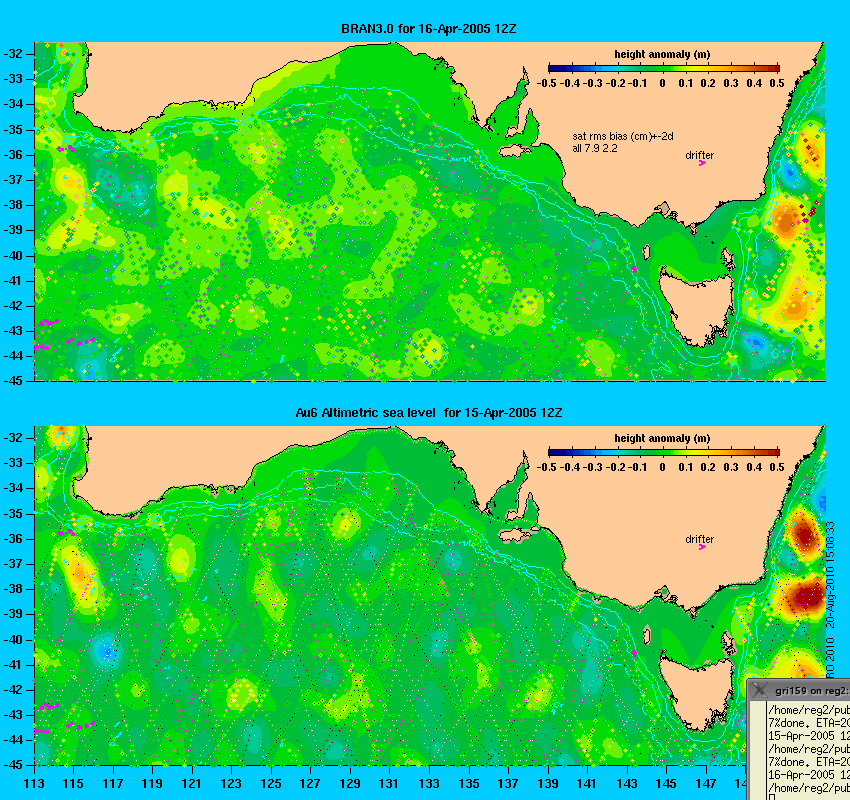Click the magenta drifter legend marker in Au6 plot
The width and height of the screenshot is (850, 800).
pos(701,547)
